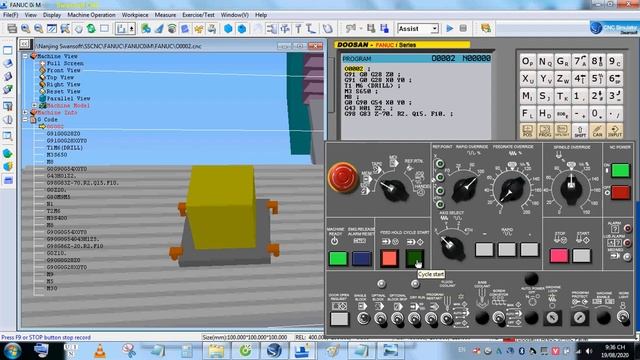Click the number 0 key on keypad
The image size is (640, 360).
[597, 113]
